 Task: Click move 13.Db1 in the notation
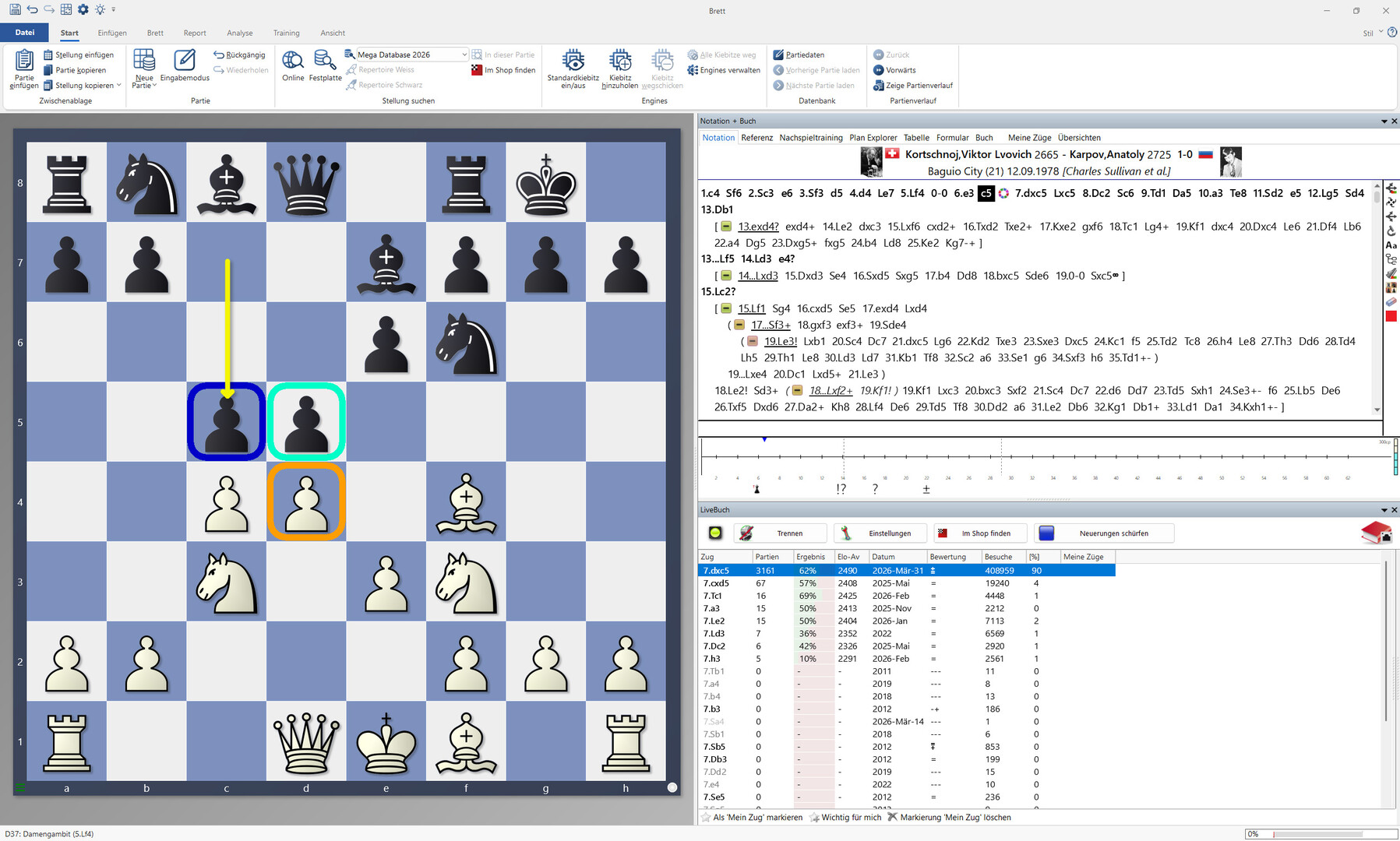click(x=718, y=209)
